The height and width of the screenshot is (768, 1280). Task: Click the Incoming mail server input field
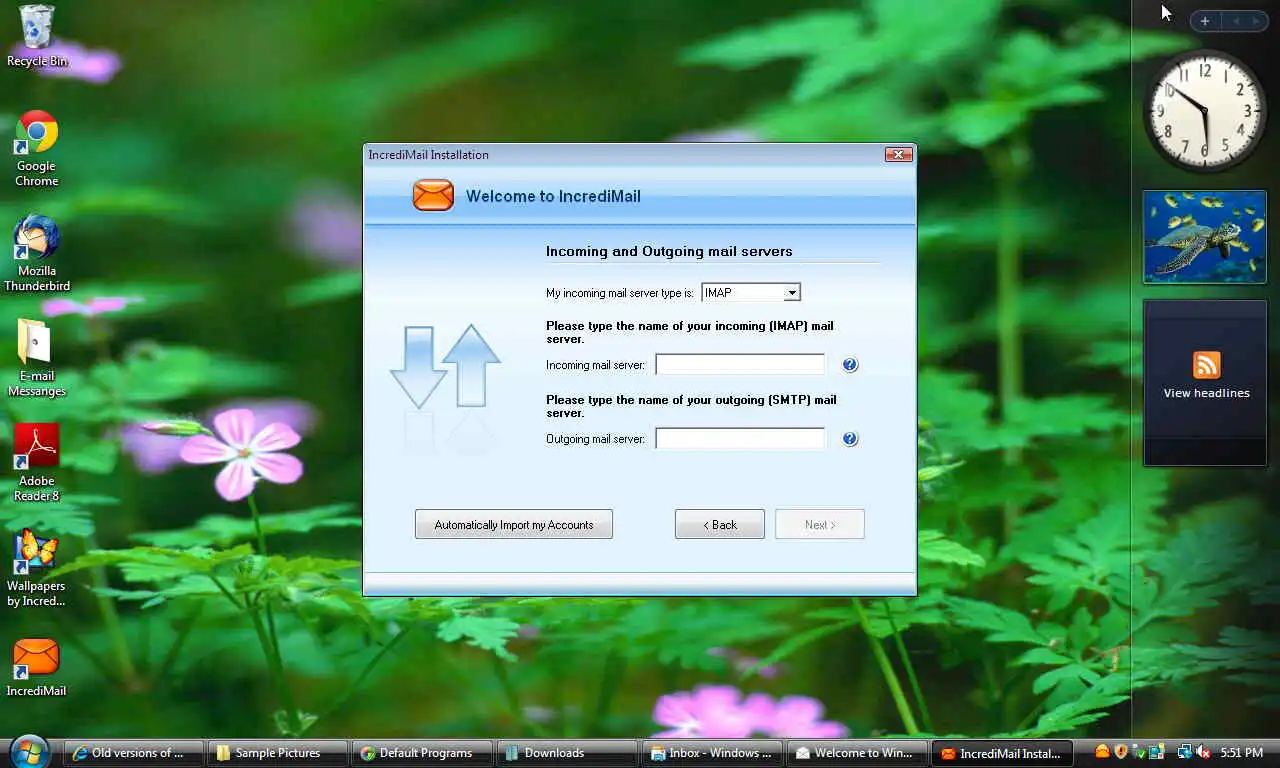tap(740, 365)
